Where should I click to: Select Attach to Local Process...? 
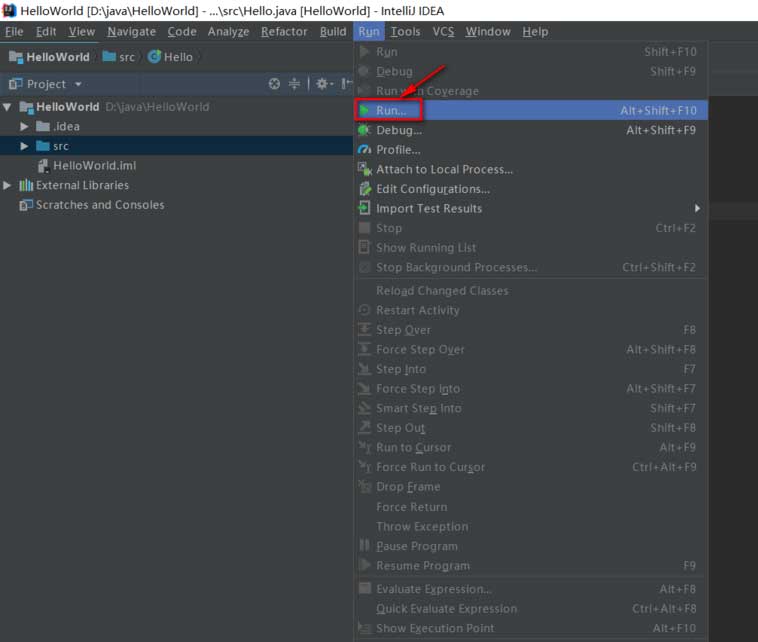pos(531,169)
